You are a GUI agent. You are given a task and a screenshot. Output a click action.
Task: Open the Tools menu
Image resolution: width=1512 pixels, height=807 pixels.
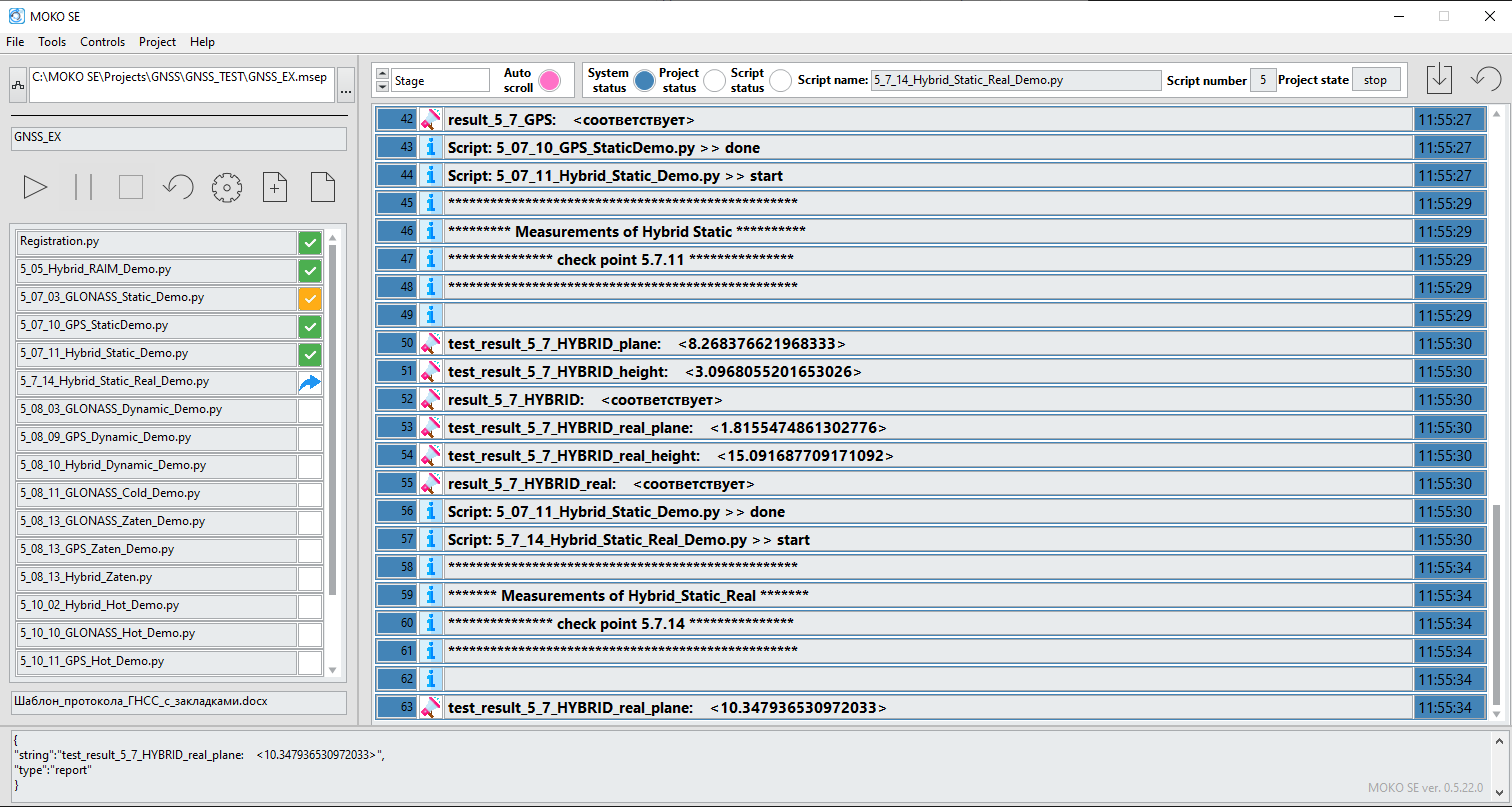52,42
